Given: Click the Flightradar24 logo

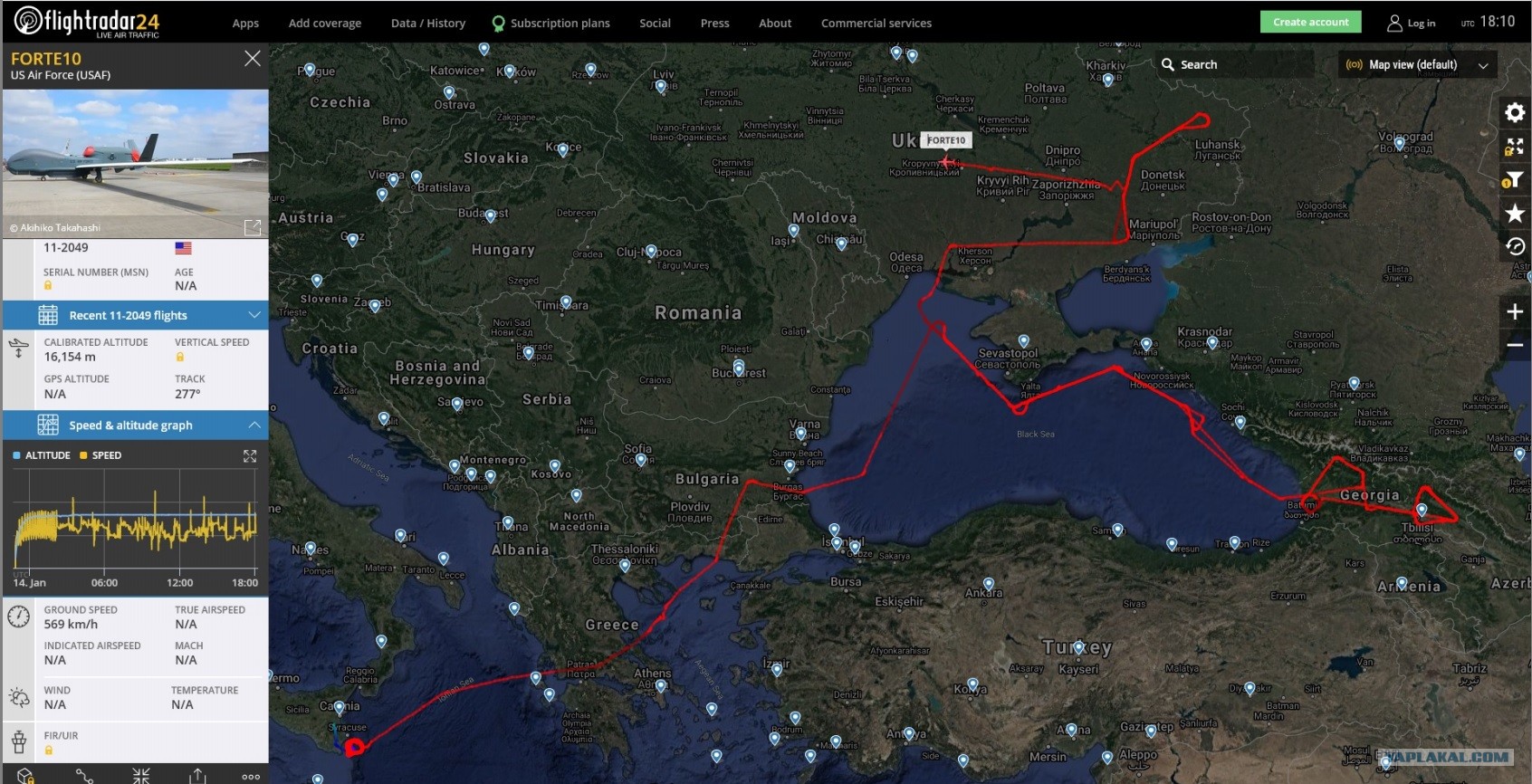Looking at the screenshot, I should [x=87, y=22].
